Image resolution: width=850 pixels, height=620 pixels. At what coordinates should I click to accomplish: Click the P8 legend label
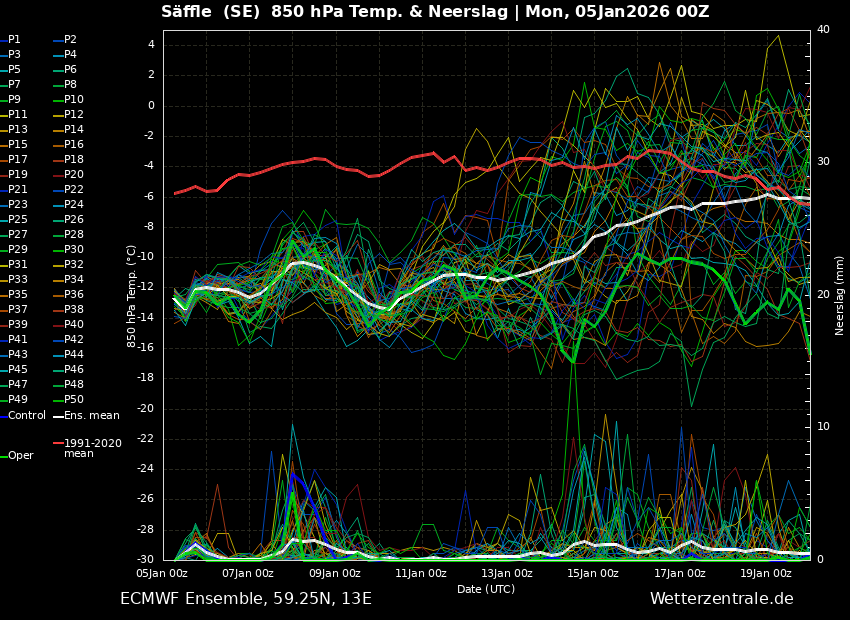pos(70,85)
